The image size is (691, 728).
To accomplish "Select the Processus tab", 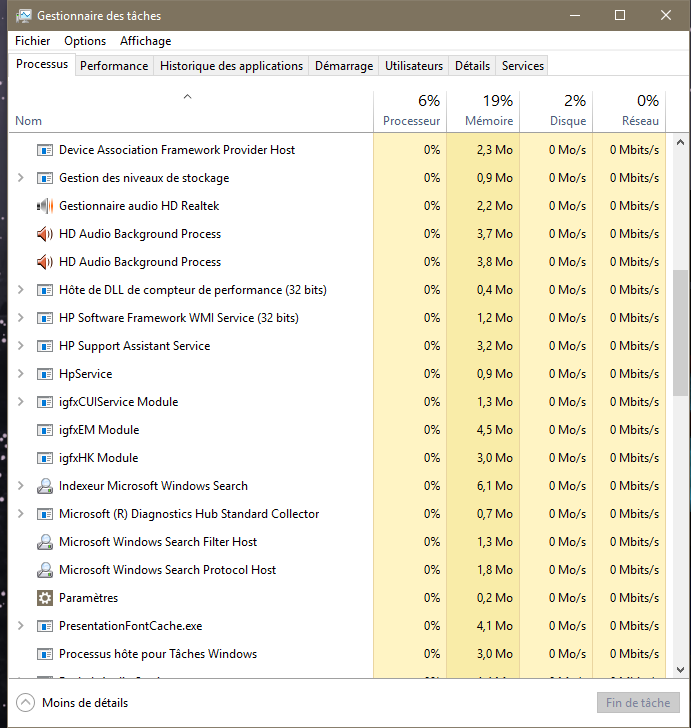I will 42,64.
